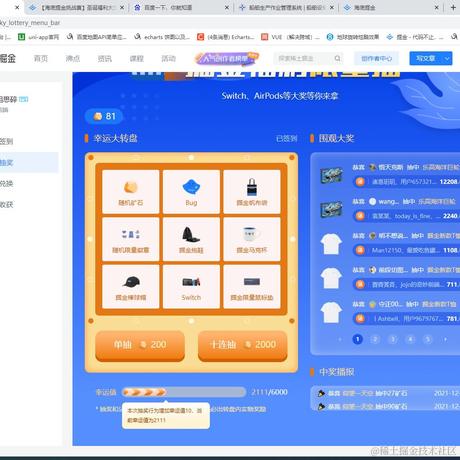
Task: Click the address bar URL
Action: [x=30, y=23]
